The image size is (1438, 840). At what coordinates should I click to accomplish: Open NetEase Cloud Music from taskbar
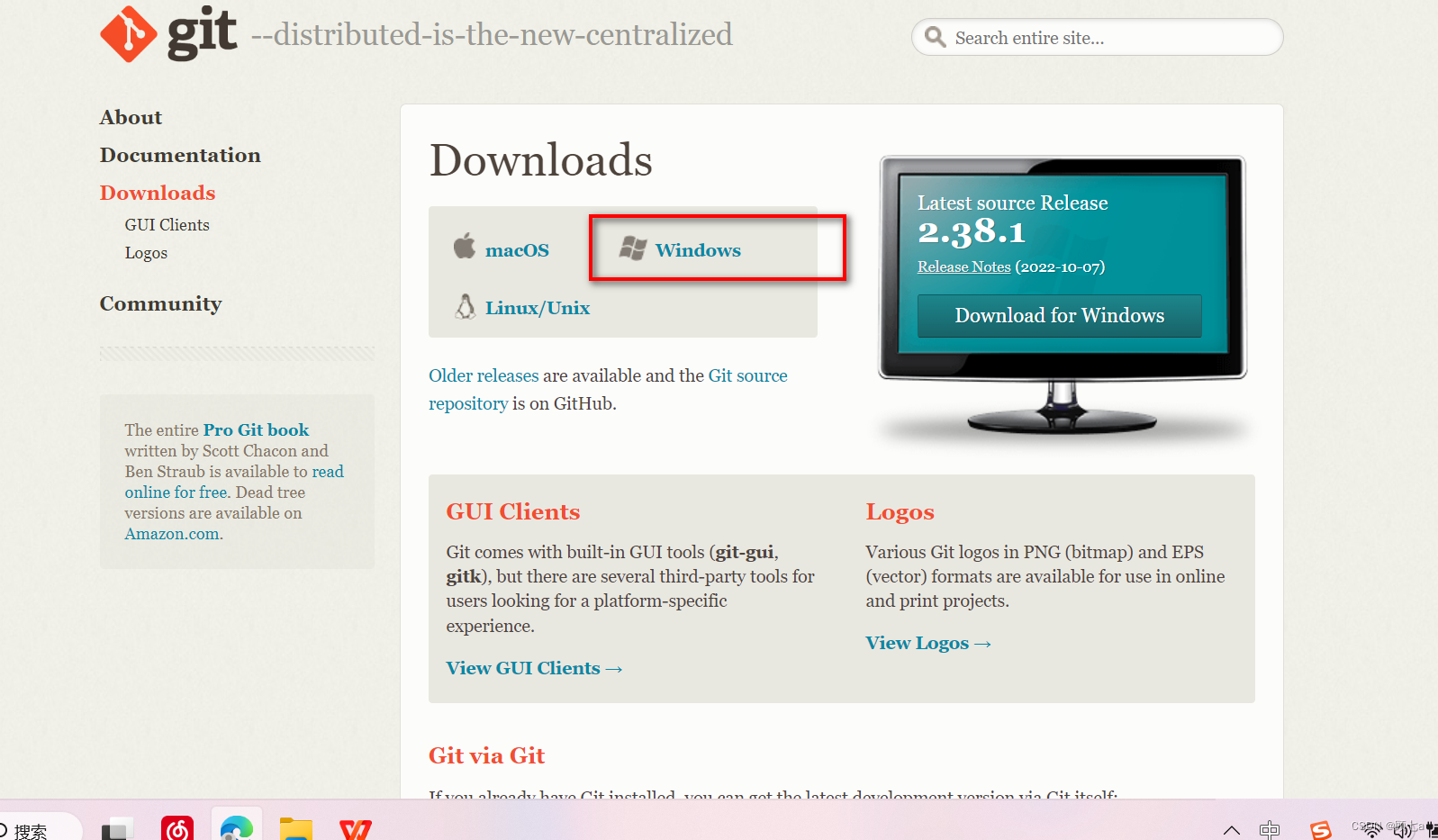(x=177, y=827)
